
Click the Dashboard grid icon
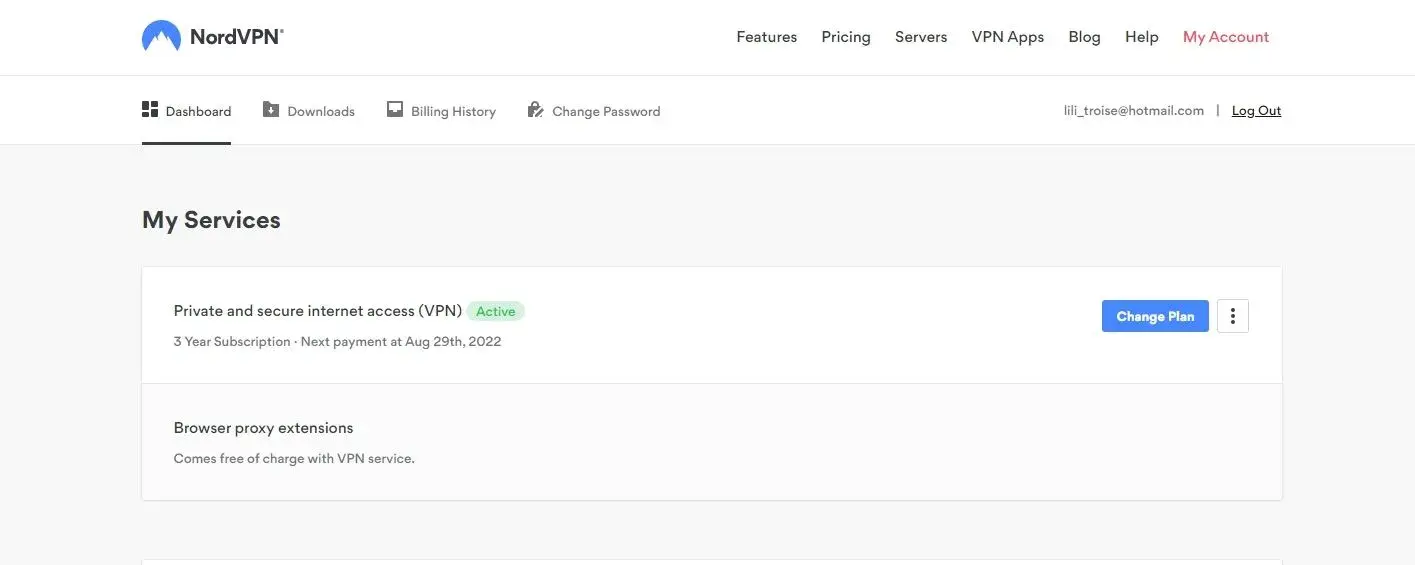pos(150,109)
